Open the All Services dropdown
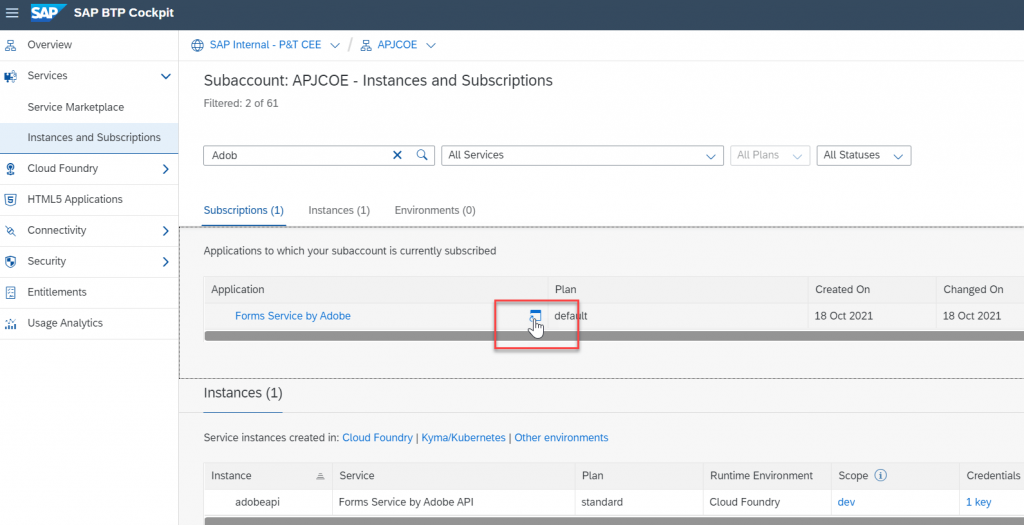Screen dimensions: 1024x525 click(582, 155)
